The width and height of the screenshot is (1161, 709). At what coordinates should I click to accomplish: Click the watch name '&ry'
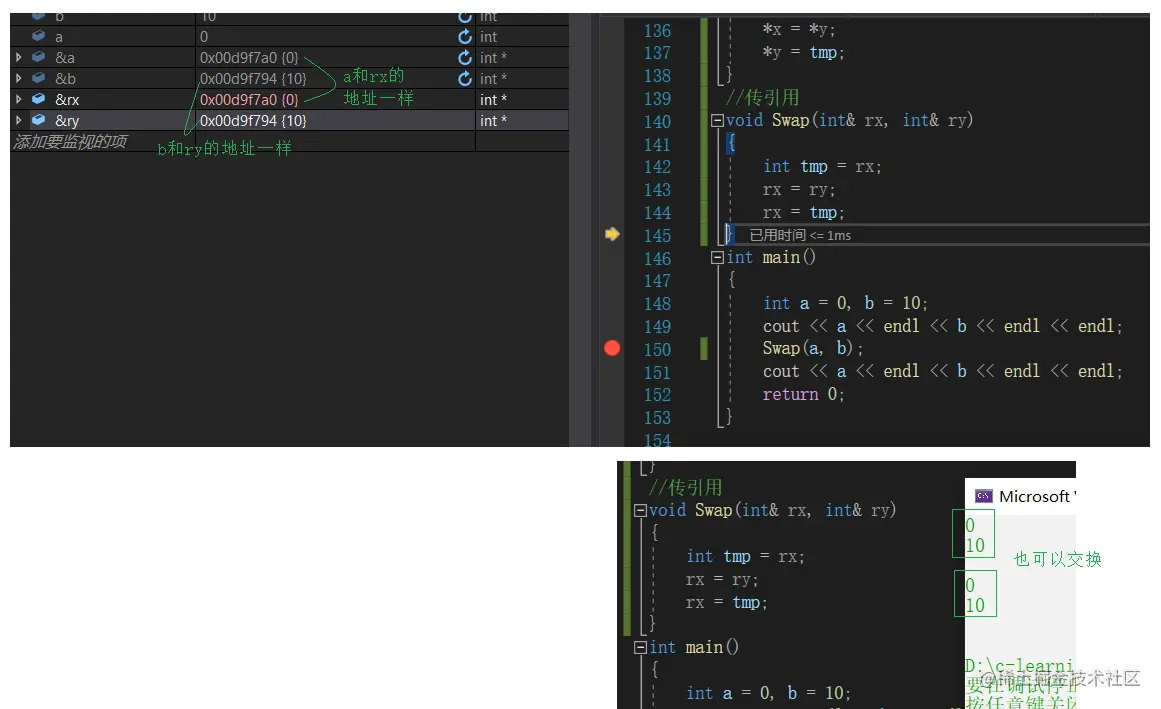[67, 121]
